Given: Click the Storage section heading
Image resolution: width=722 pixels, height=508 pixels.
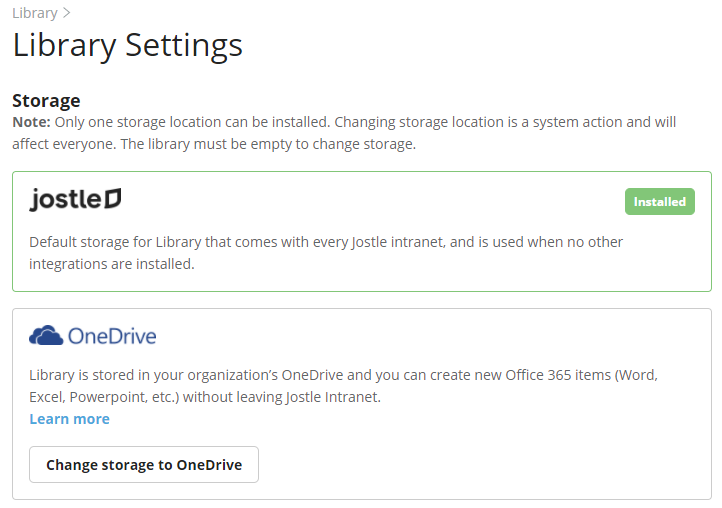Looking at the screenshot, I should [x=46, y=100].
